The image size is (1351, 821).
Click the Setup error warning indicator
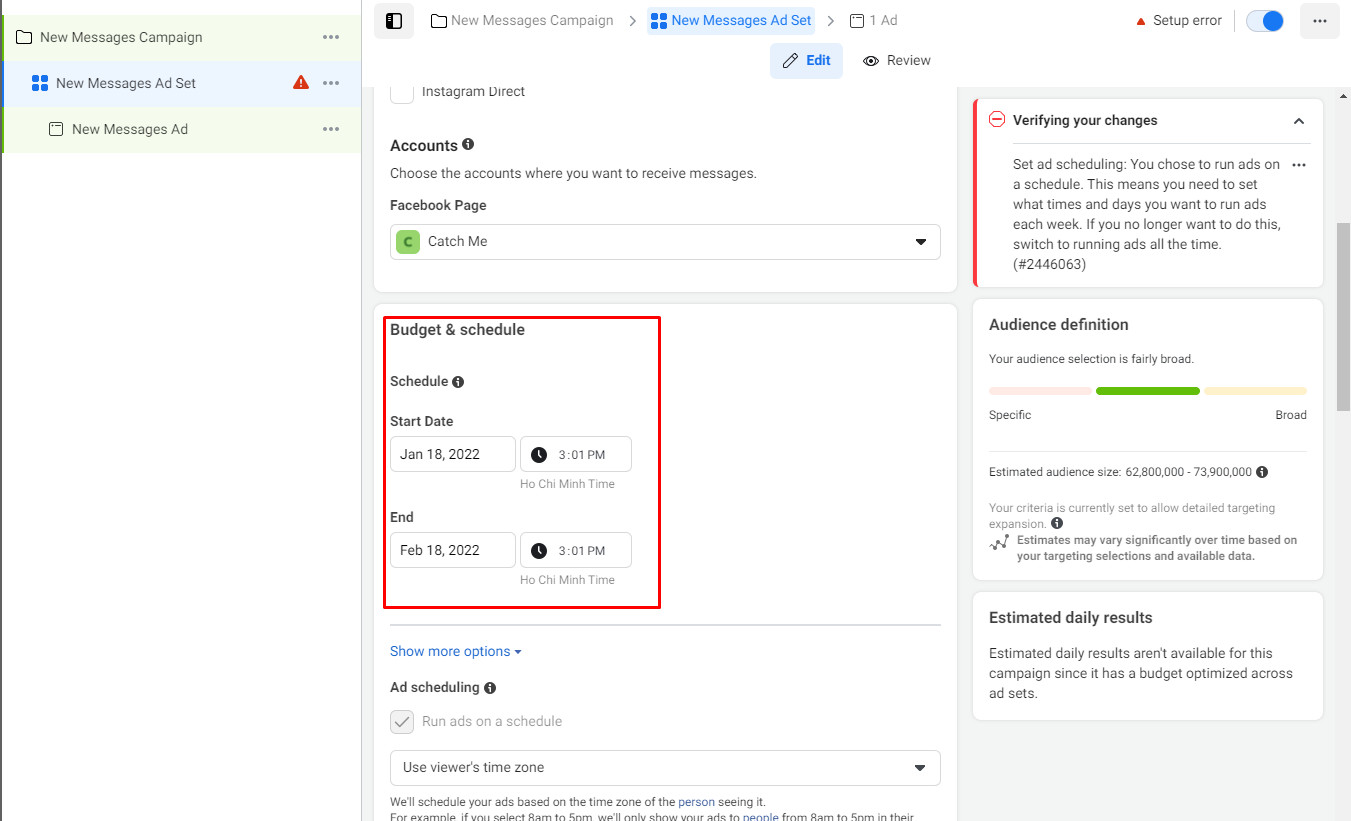(1179, 21)
